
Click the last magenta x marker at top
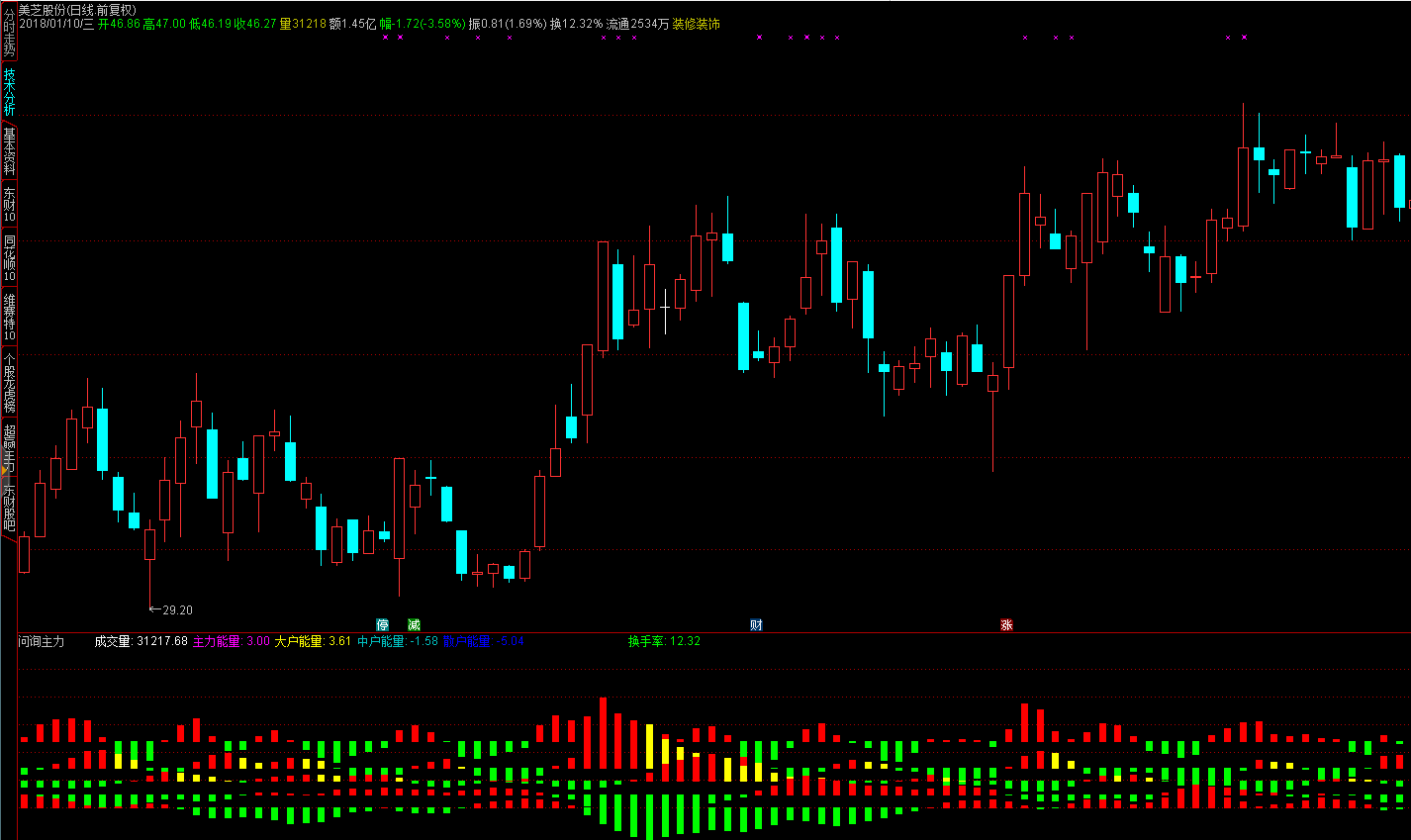click(1244, 38)
